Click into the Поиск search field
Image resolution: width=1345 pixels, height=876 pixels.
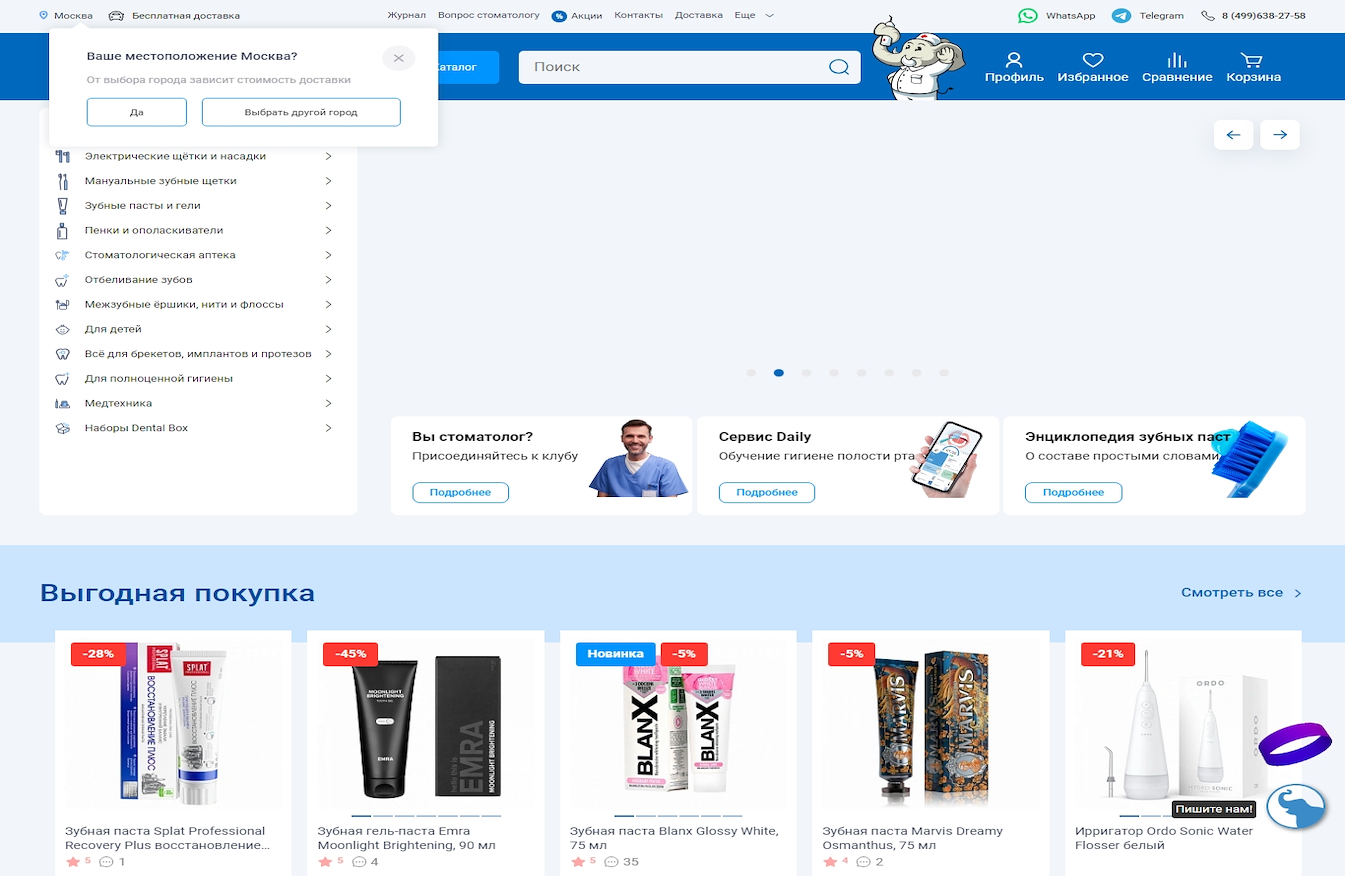[x=689, y=67]
